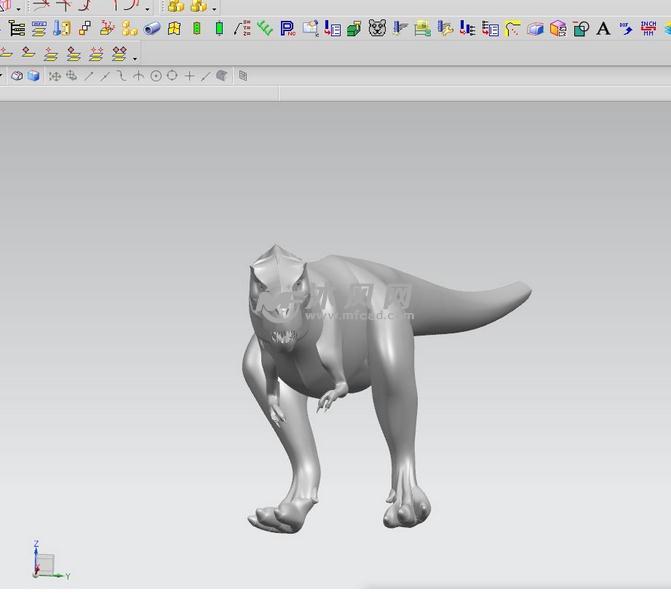This screenshot has height=607, width=671.
Task: Click the green 3D box icon
Action: (x=354, y=29)
